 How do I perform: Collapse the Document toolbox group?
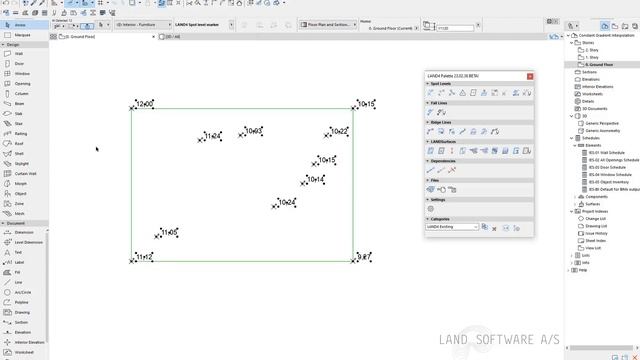coord(3,223)
